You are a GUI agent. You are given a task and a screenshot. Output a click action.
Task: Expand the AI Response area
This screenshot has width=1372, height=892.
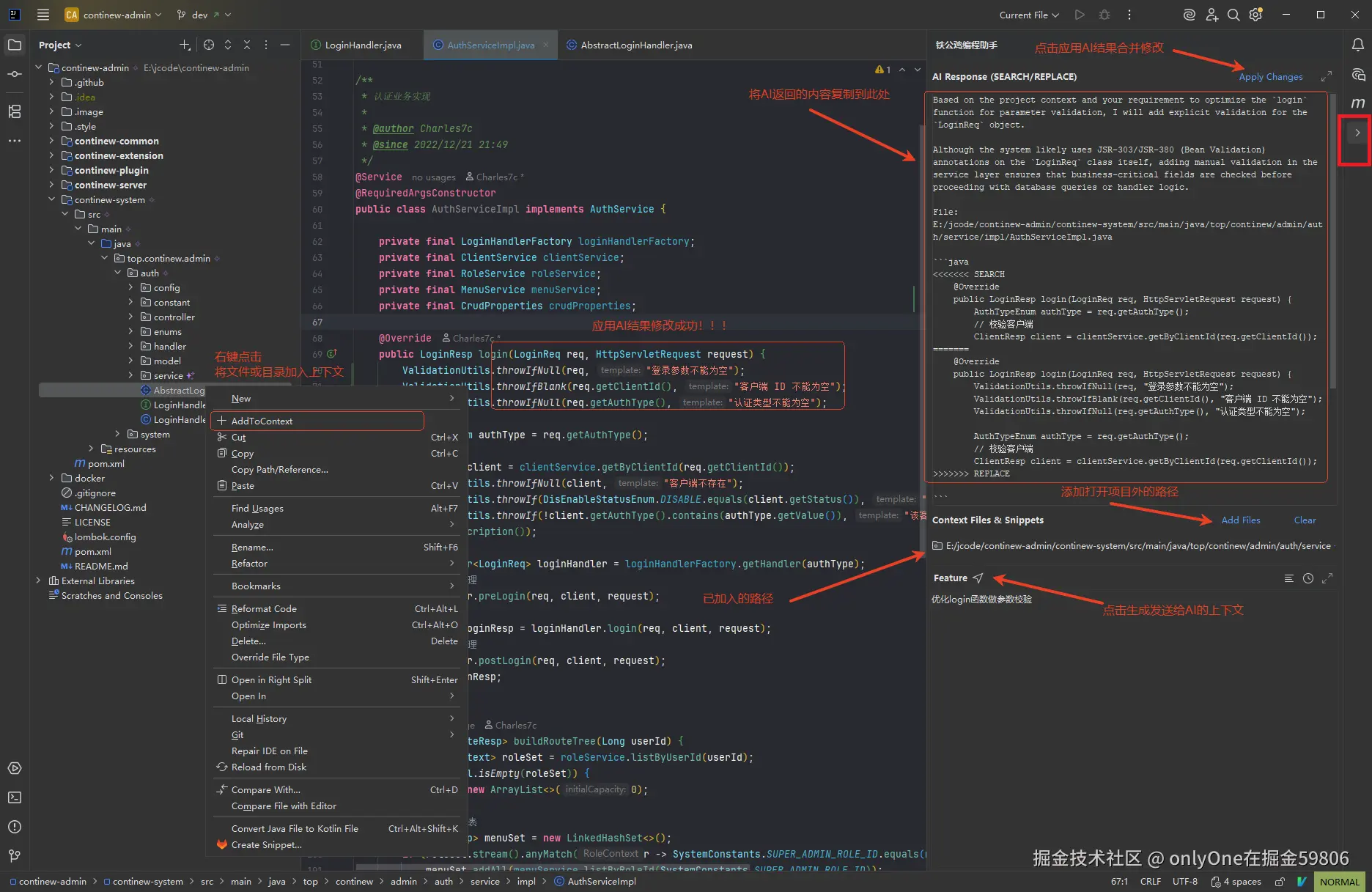tap(1327, 76)
